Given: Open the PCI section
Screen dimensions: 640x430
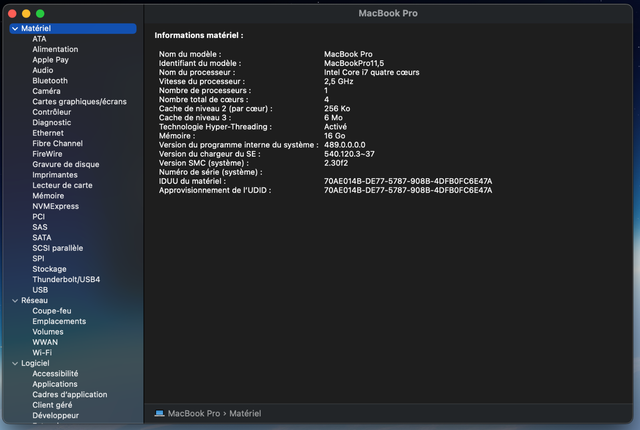Looking at the screenshot, I should point(39,217).
